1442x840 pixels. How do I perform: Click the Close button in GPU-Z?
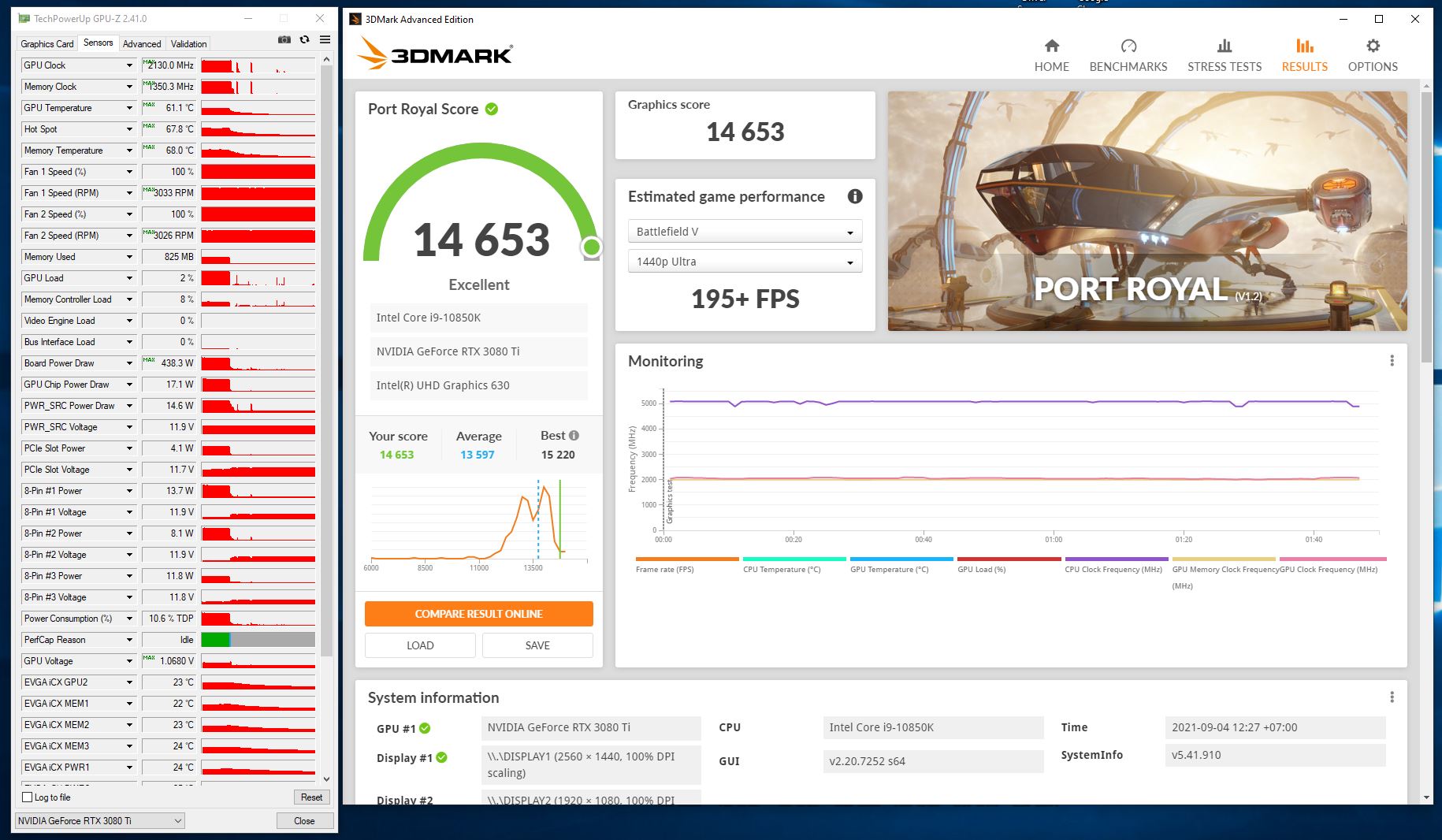pos(304,821)
